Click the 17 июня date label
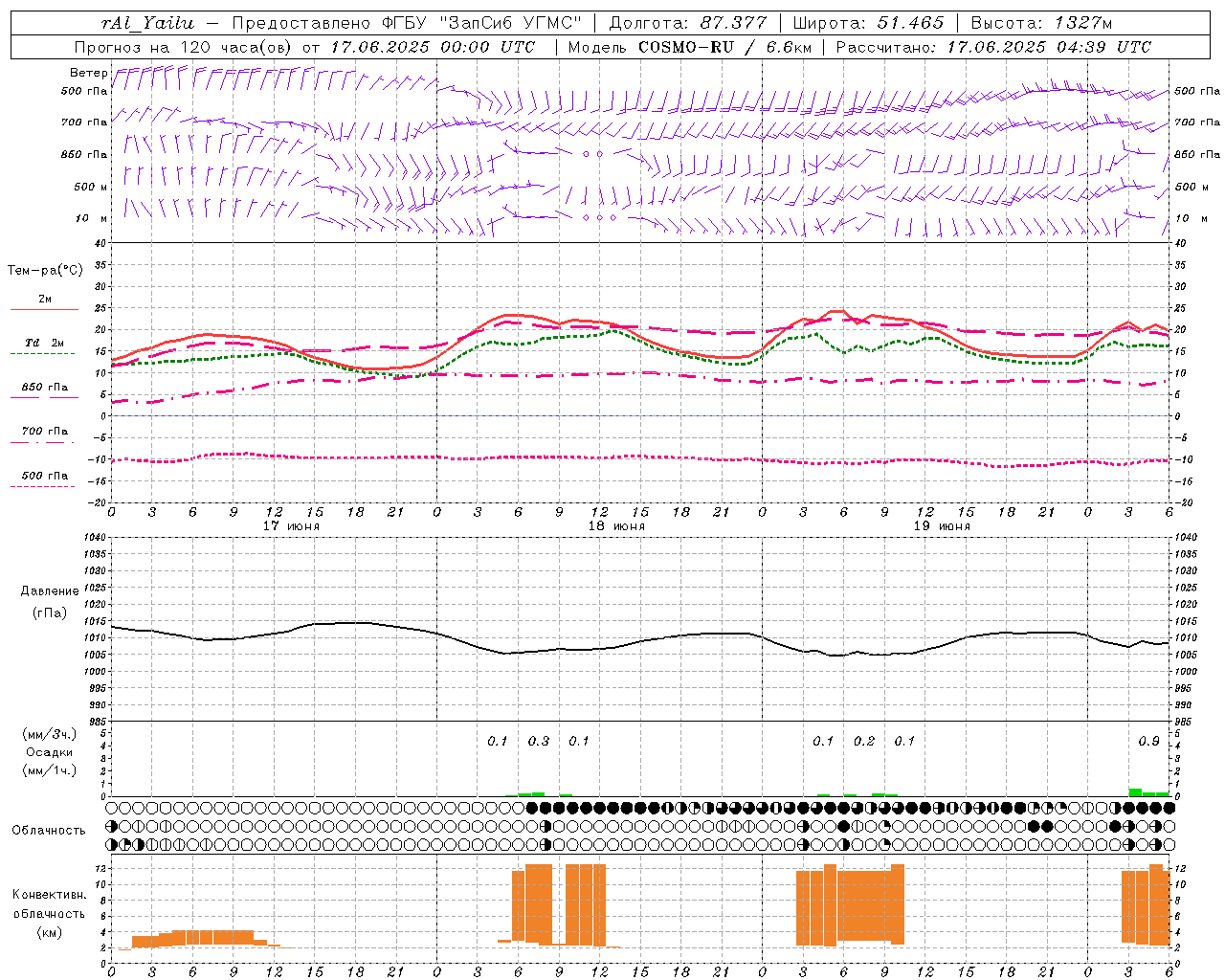This screenshot has height=980, width=1225. pyautogui.click(x=291, y=526)
